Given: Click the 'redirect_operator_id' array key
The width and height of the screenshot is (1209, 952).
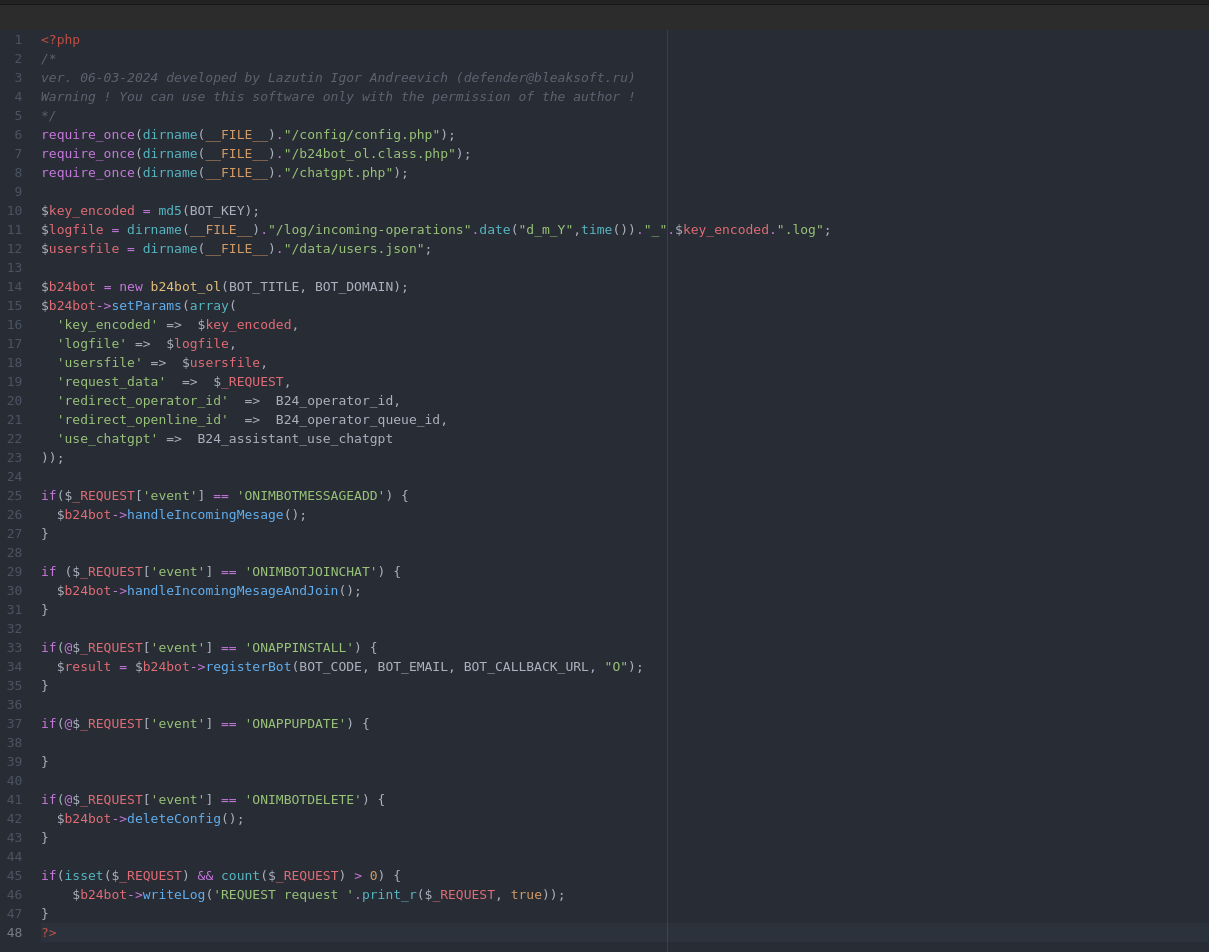Looking at the screenshot, I should tap(142, 401).
